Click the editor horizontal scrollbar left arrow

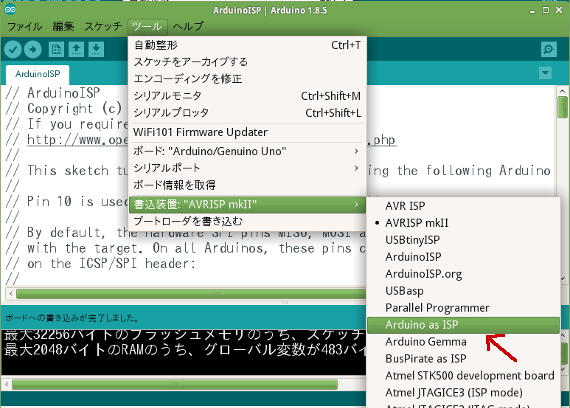pyautogui.click(x=11, y=293)
